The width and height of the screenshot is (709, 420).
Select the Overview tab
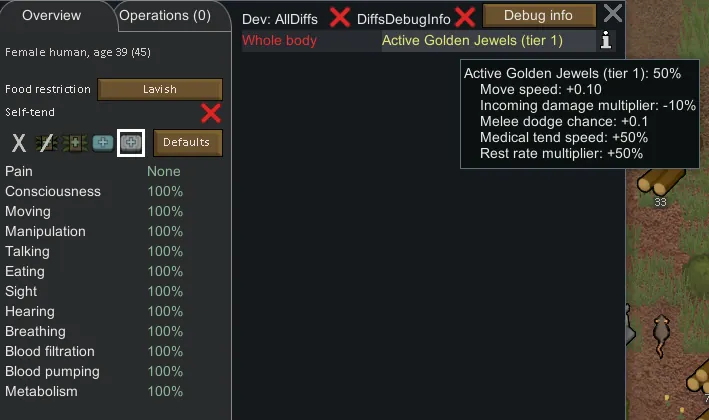(51, 15)
